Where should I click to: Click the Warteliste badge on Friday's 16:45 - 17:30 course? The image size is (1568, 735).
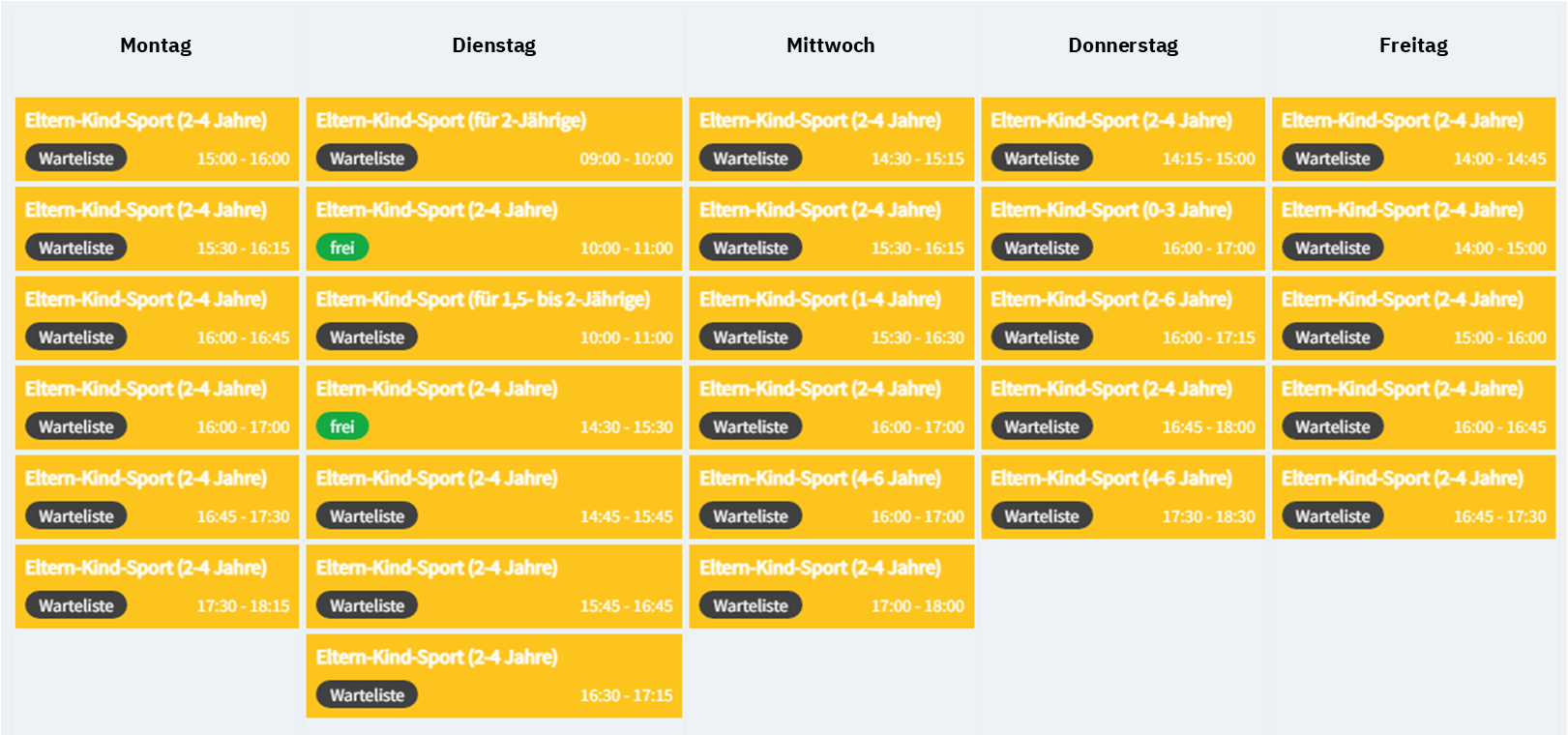pos(1332,516)
